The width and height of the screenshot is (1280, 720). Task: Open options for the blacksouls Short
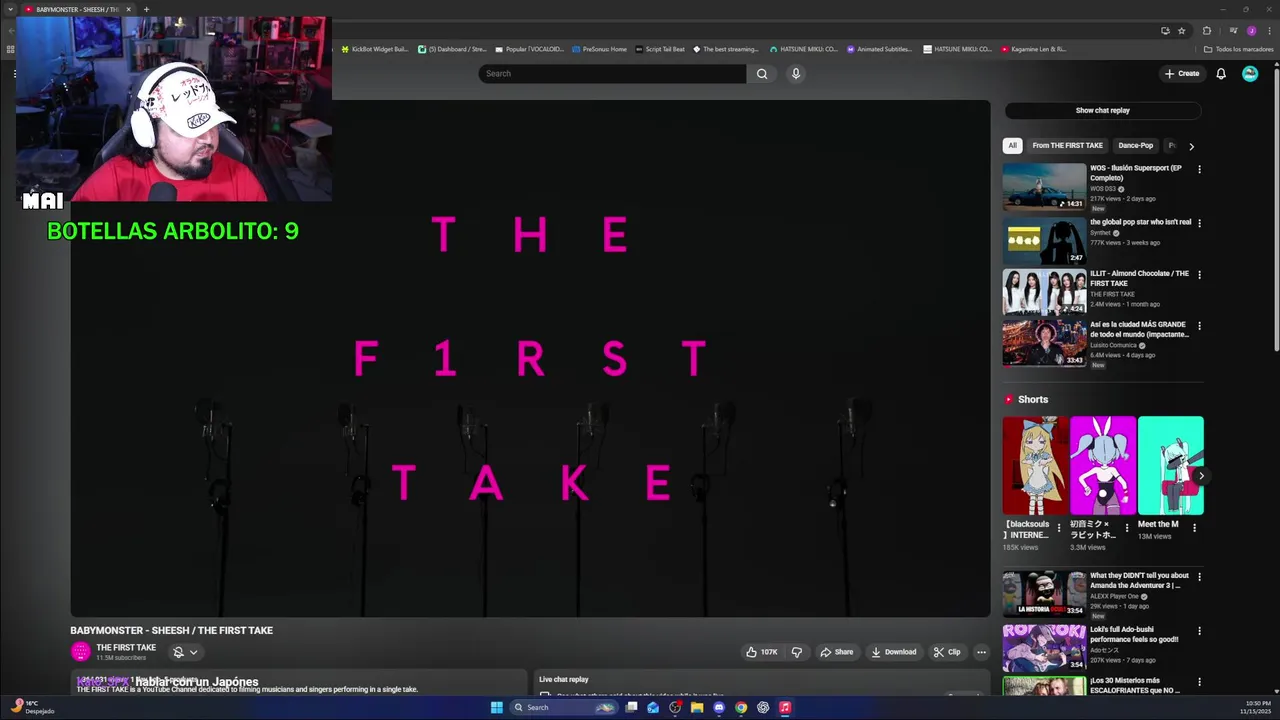(1059, 528)
